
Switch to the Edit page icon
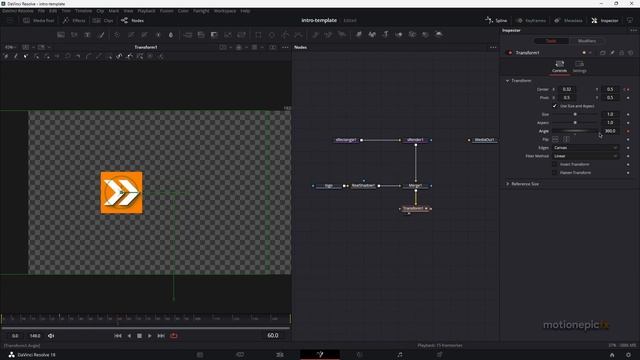click(280, 355)
